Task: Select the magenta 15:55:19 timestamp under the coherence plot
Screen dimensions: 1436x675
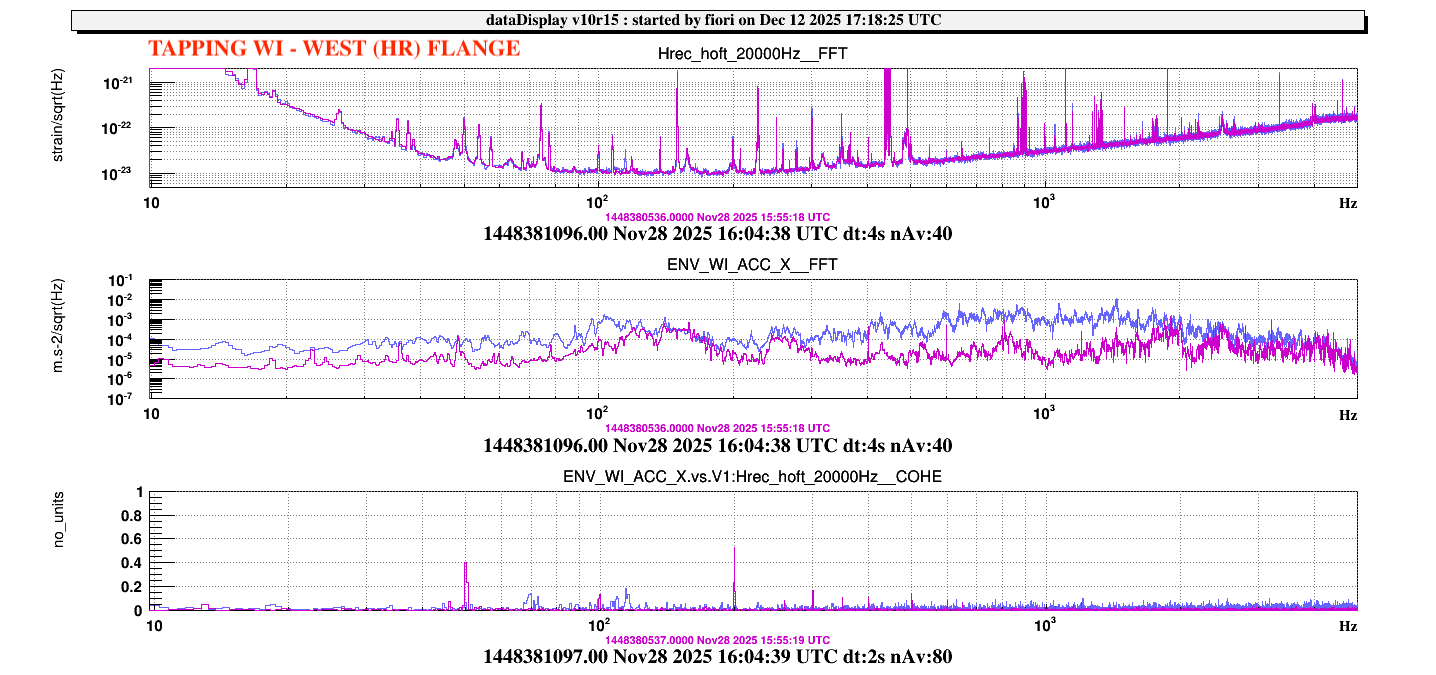Action: [x=717, y=639]
